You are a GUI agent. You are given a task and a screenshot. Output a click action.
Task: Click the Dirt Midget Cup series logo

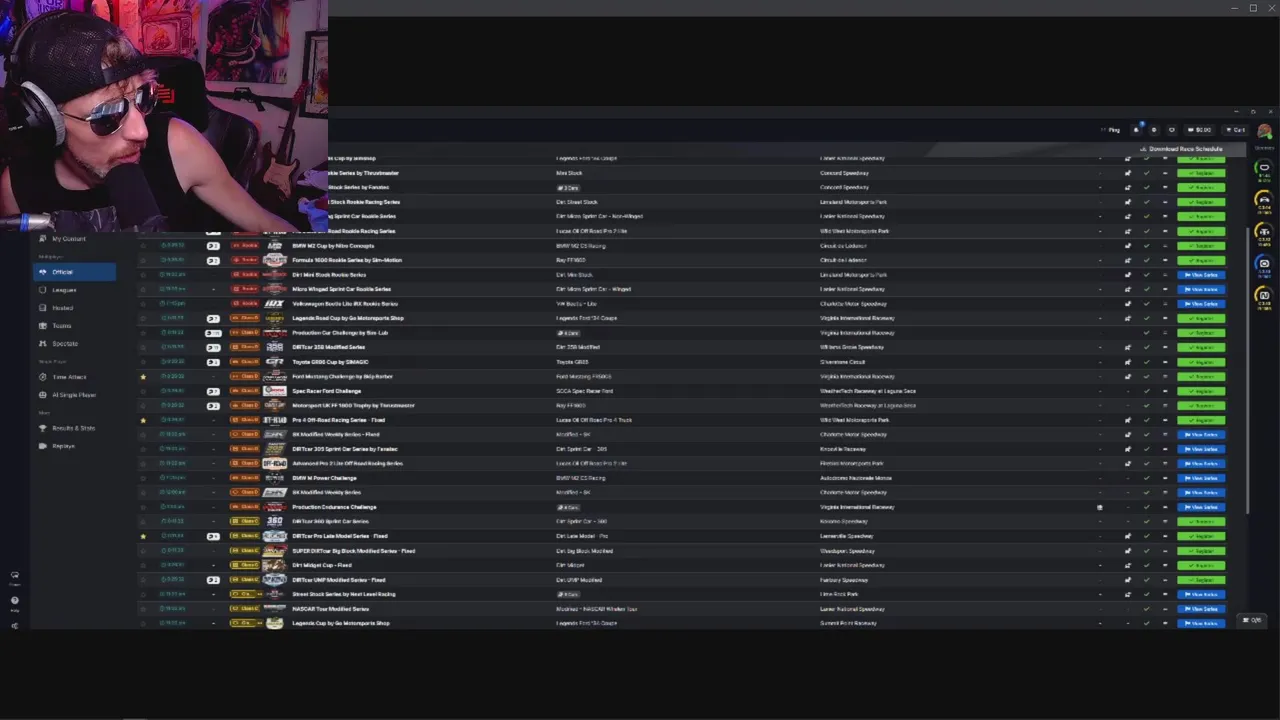click(274, 565)
